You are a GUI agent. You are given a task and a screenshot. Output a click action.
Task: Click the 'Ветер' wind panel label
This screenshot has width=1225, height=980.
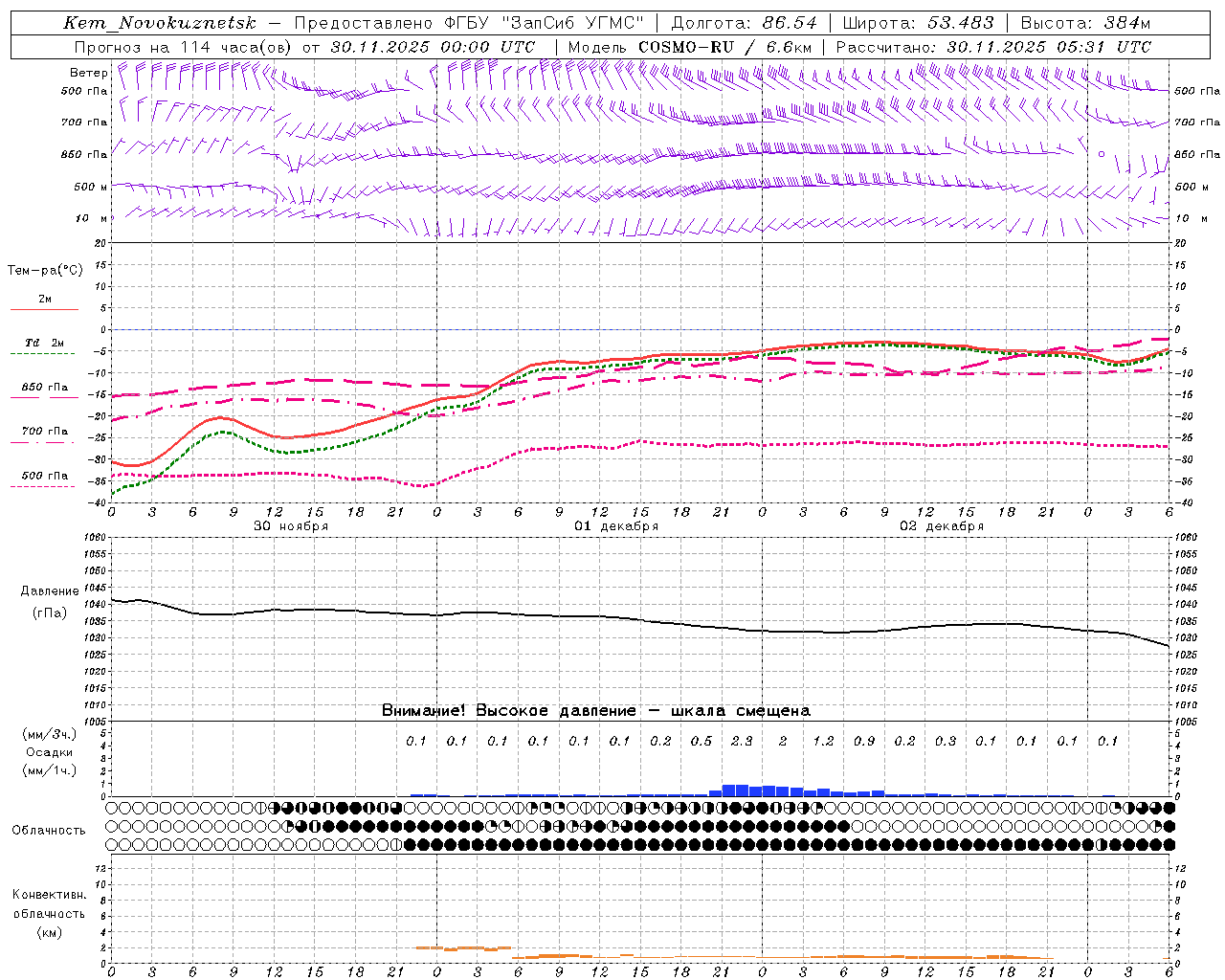(x=88, y=73)
